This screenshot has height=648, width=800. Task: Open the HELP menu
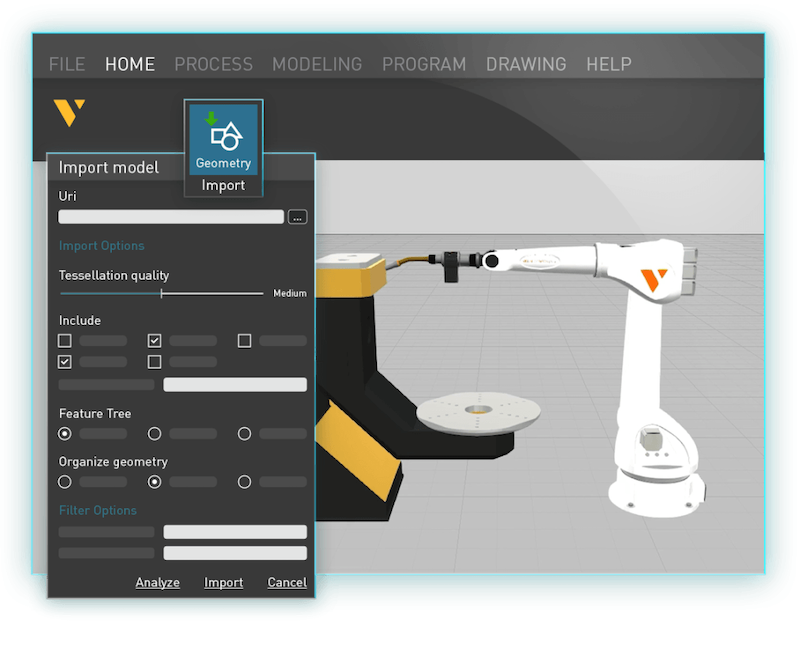tap(608, 64)
